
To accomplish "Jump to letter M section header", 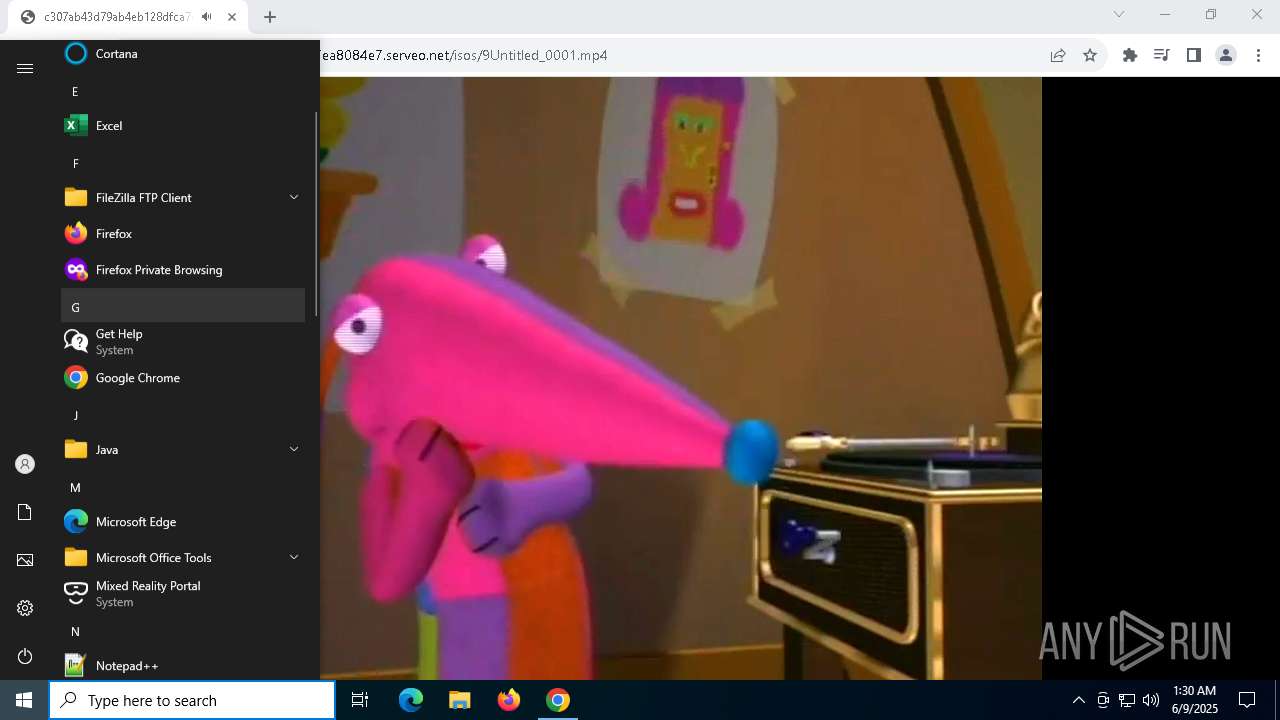I will [x=183, y=487].
